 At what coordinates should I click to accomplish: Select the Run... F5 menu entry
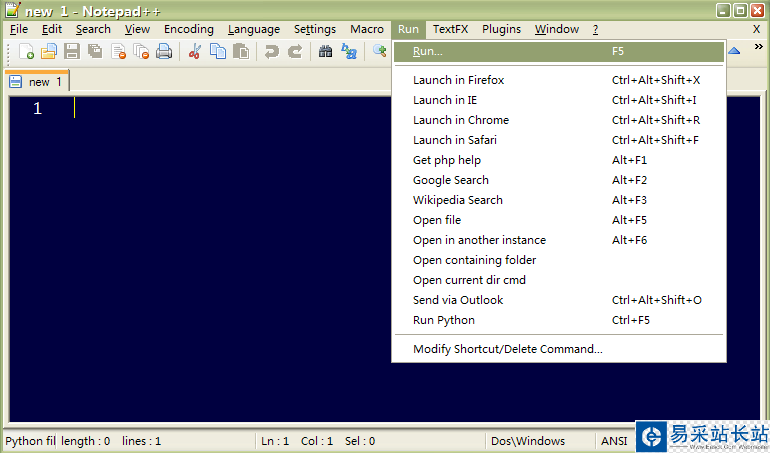(559, 52)
